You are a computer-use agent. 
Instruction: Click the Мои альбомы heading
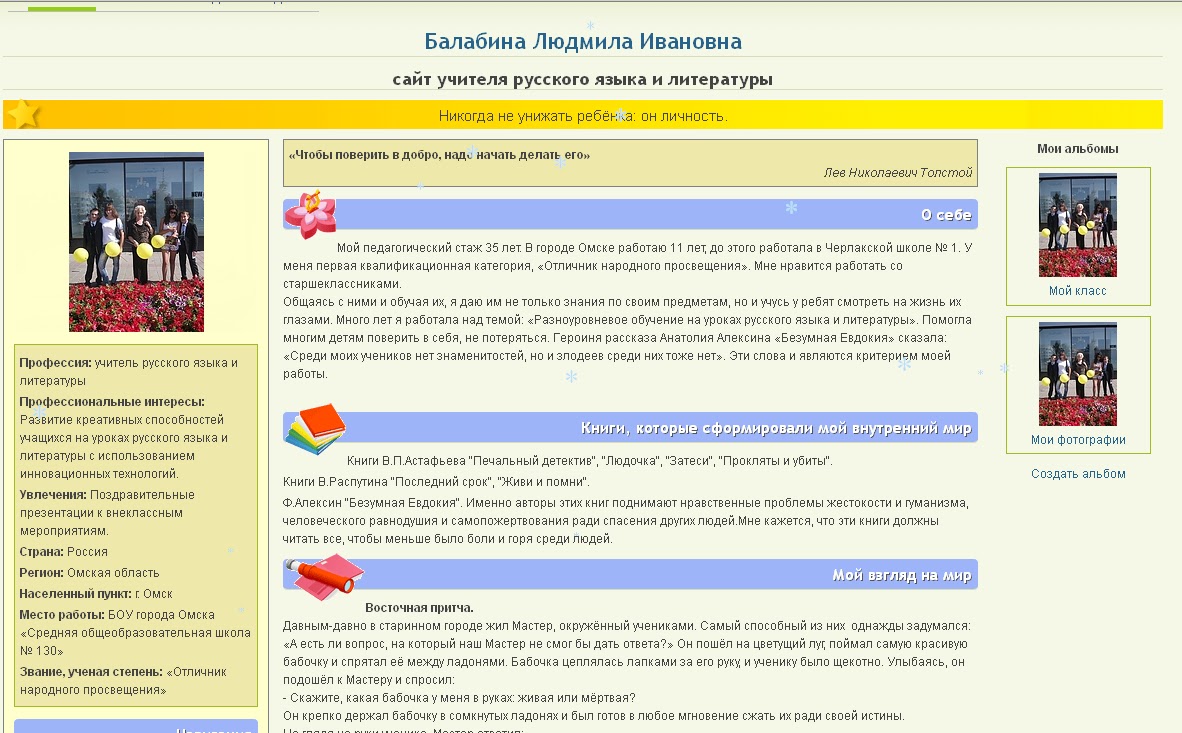click(1077, 149)
